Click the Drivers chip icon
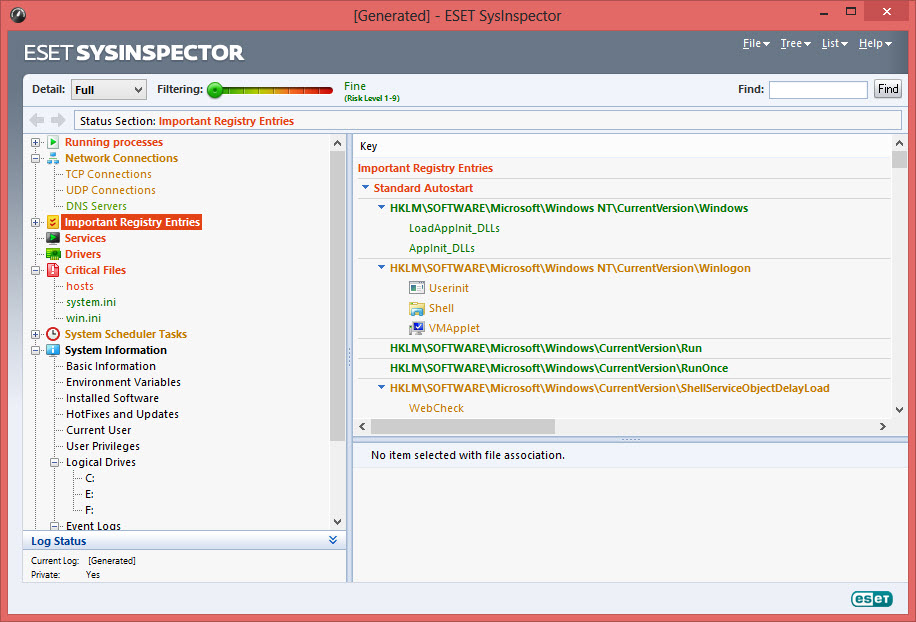Viewport: 916px width, 622px height. click(x=53, y=254)
